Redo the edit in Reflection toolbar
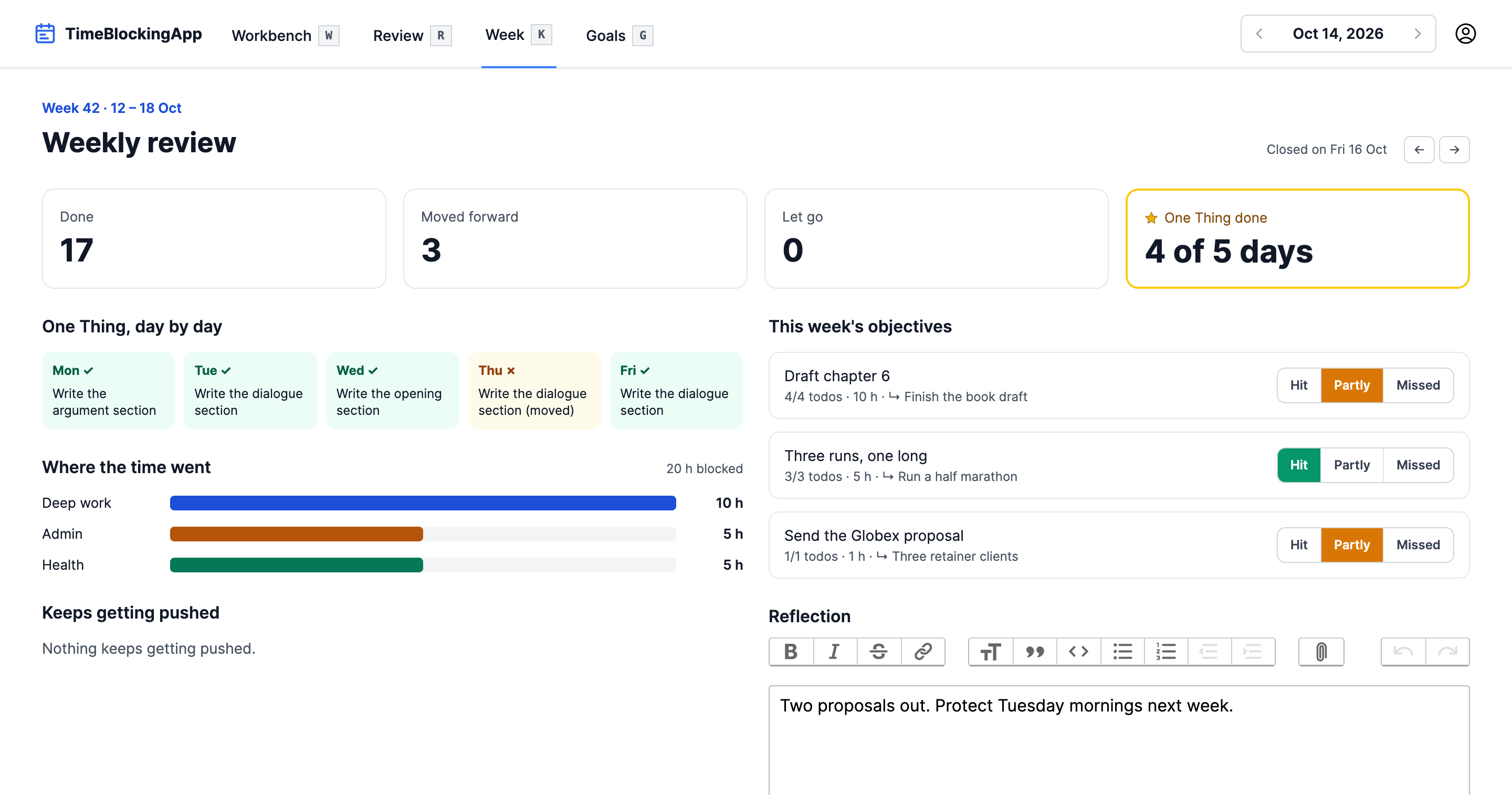1512x795 pixels. 1447,651
